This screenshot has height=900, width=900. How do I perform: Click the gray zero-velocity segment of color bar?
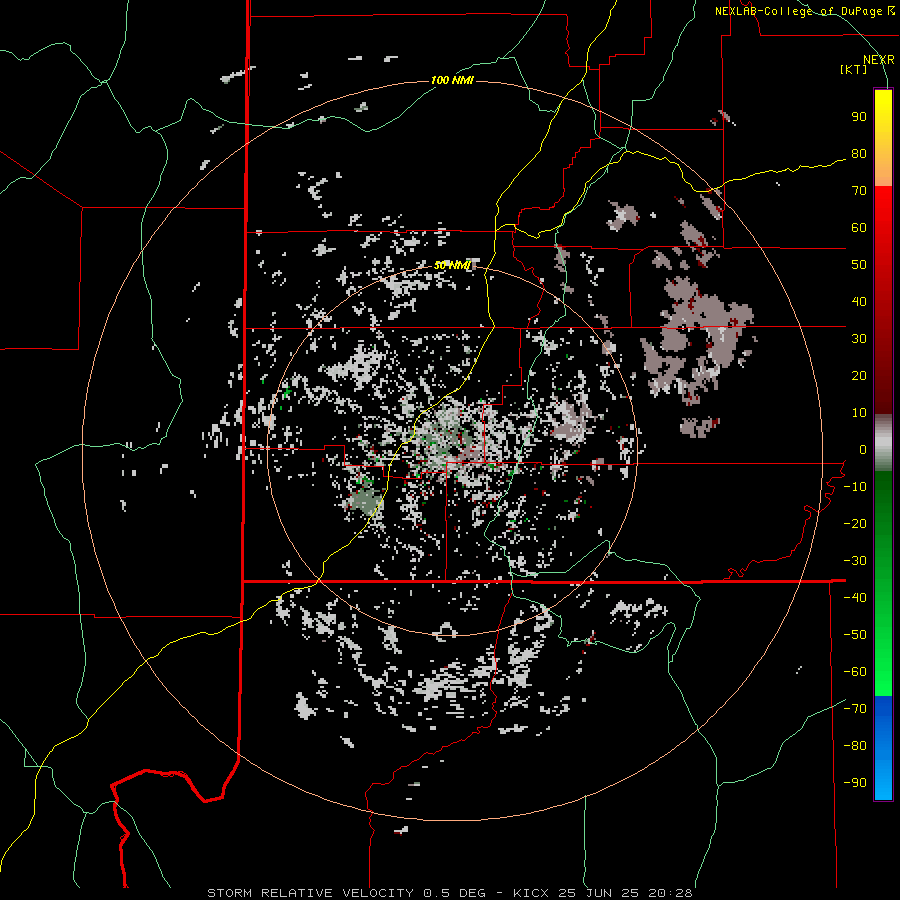(883, 443)
